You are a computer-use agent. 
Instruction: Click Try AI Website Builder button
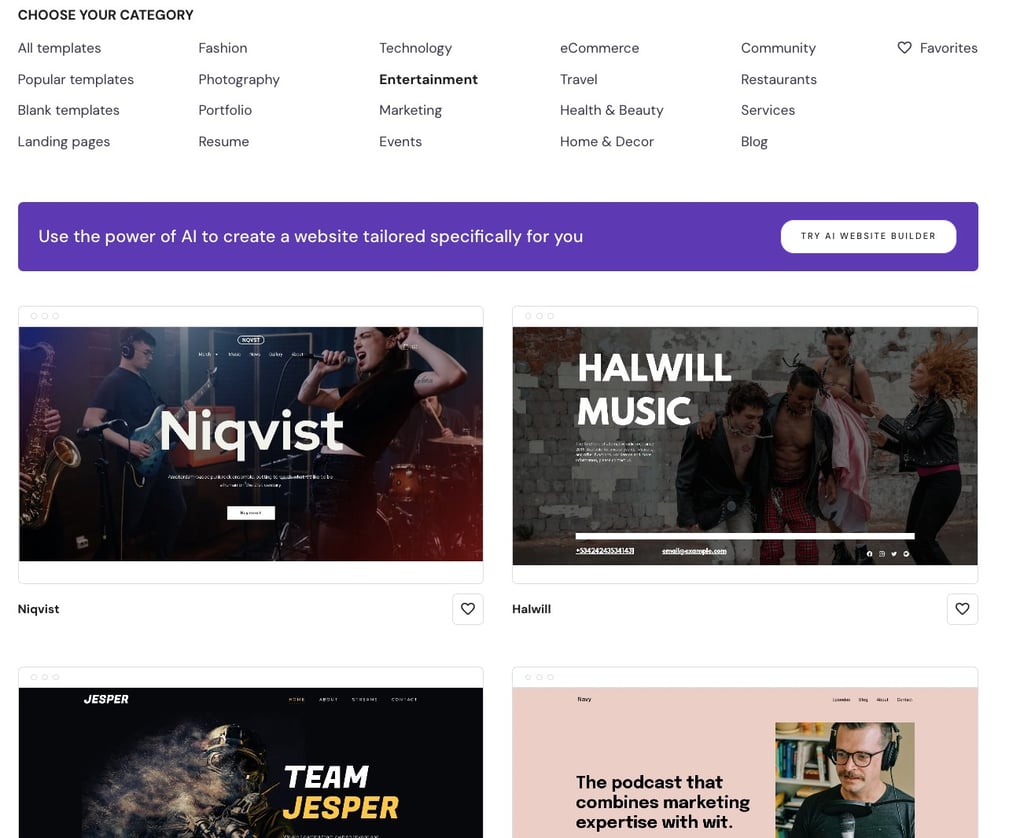(x=868, y=236)
